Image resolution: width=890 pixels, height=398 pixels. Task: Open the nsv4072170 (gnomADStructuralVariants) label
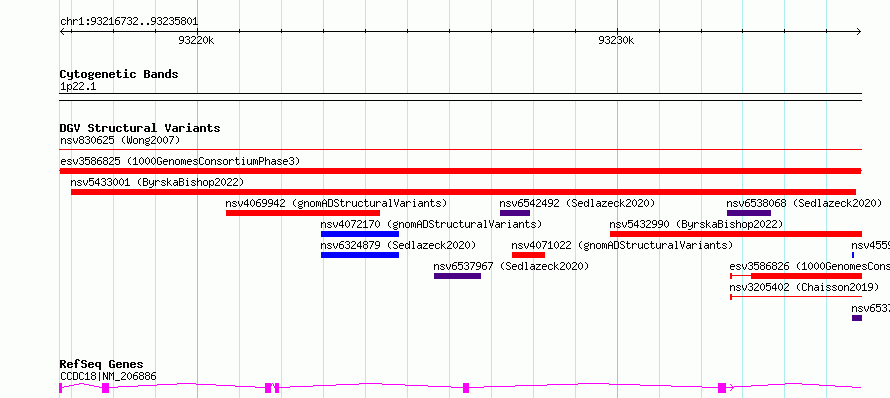click(x=431, y=224)
